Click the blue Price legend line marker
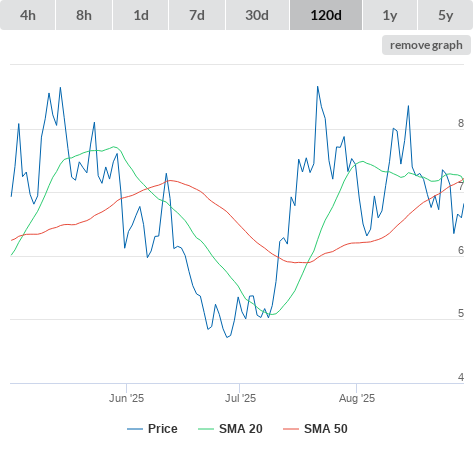 coord(135,429)
